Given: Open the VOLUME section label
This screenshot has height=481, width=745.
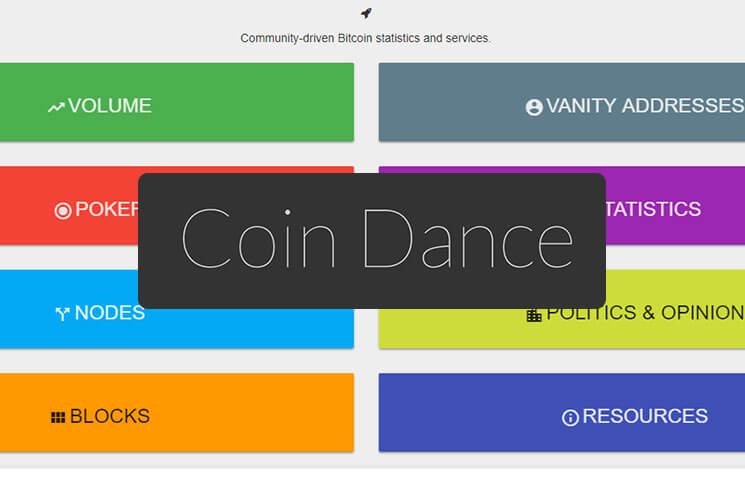Looking at the screenshot, I should (x=110, y=106).
